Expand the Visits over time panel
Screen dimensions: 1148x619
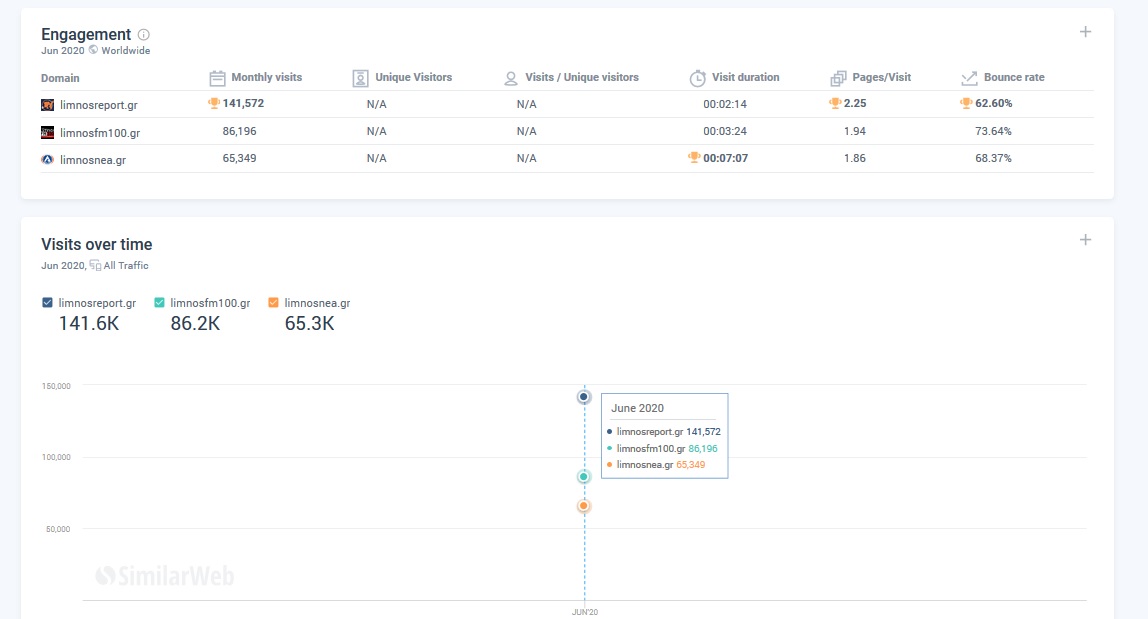click(1085, 240)
